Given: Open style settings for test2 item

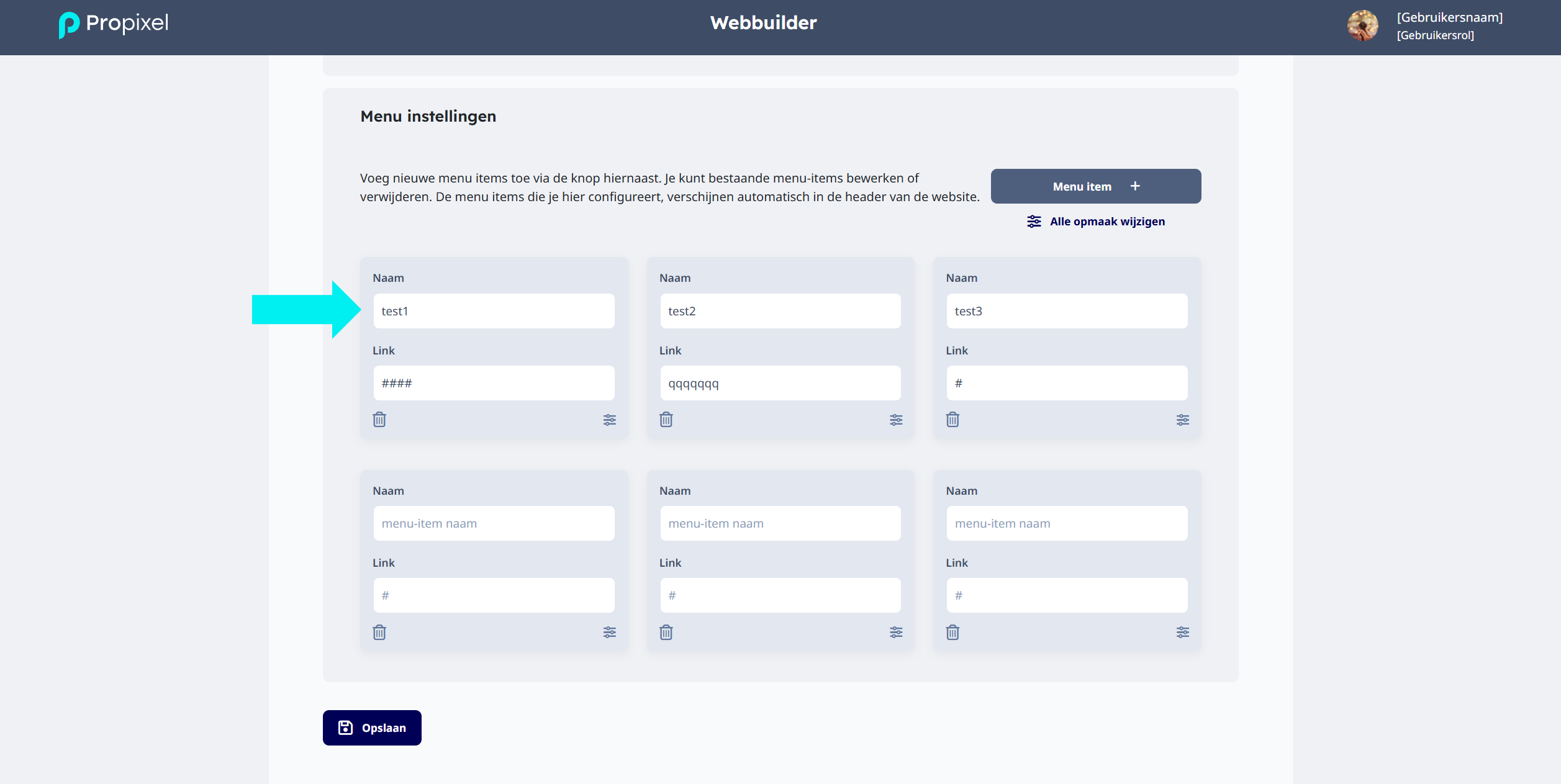Looking at the screenshot, I should pos(896,420).
